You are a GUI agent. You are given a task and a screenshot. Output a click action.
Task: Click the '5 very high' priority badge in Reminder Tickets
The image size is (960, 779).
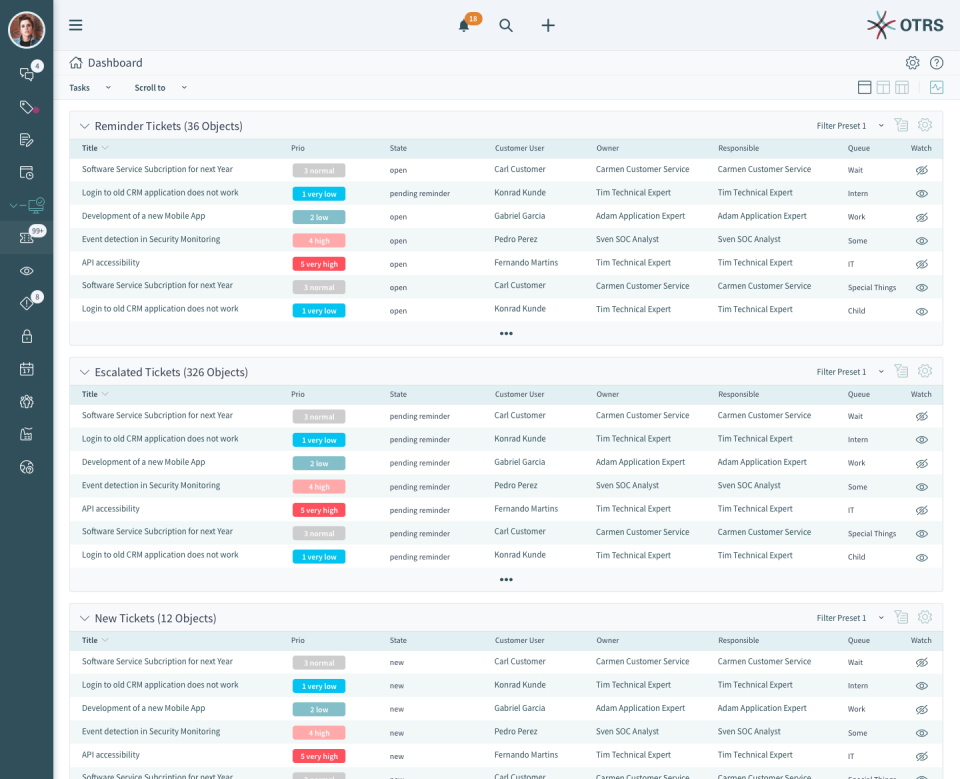(x=318, y=264)
